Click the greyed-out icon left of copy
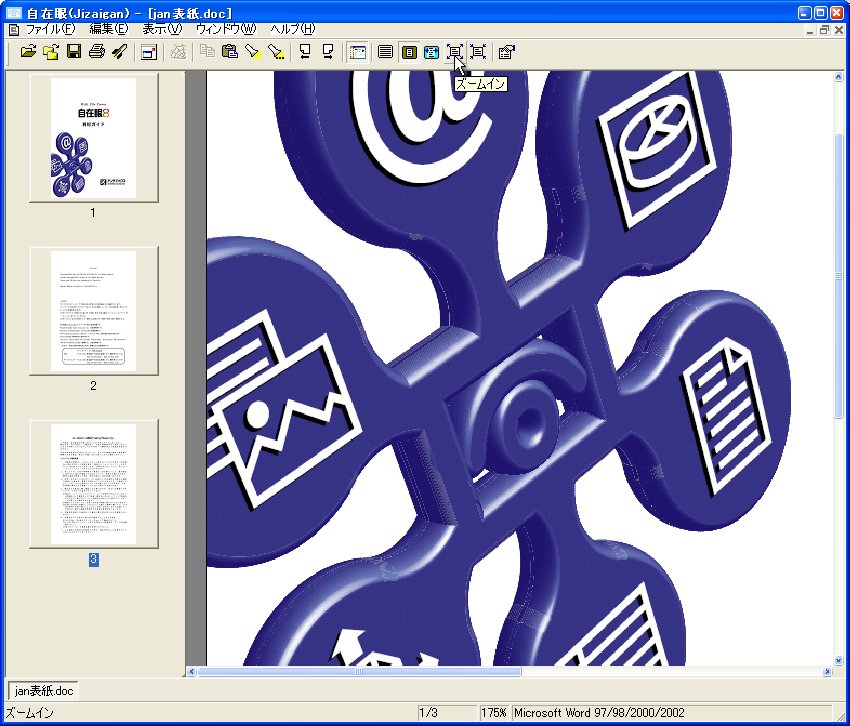Screen dimensions: 850x726 [x=178, y=52]
